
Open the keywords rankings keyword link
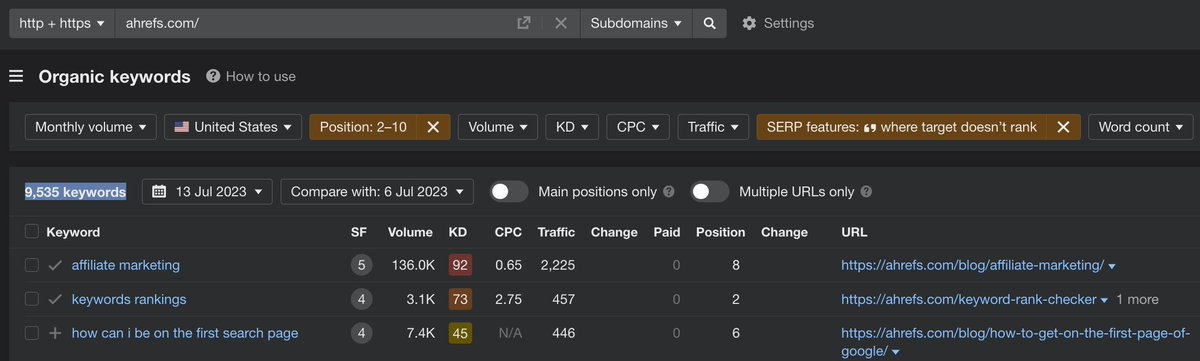click(129, 299)
